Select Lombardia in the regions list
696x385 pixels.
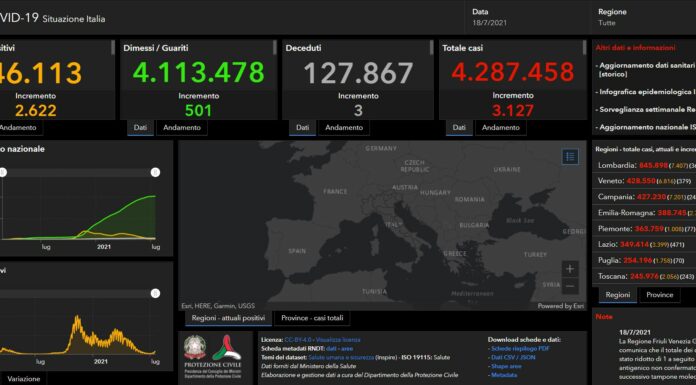[x=646, y=165]
